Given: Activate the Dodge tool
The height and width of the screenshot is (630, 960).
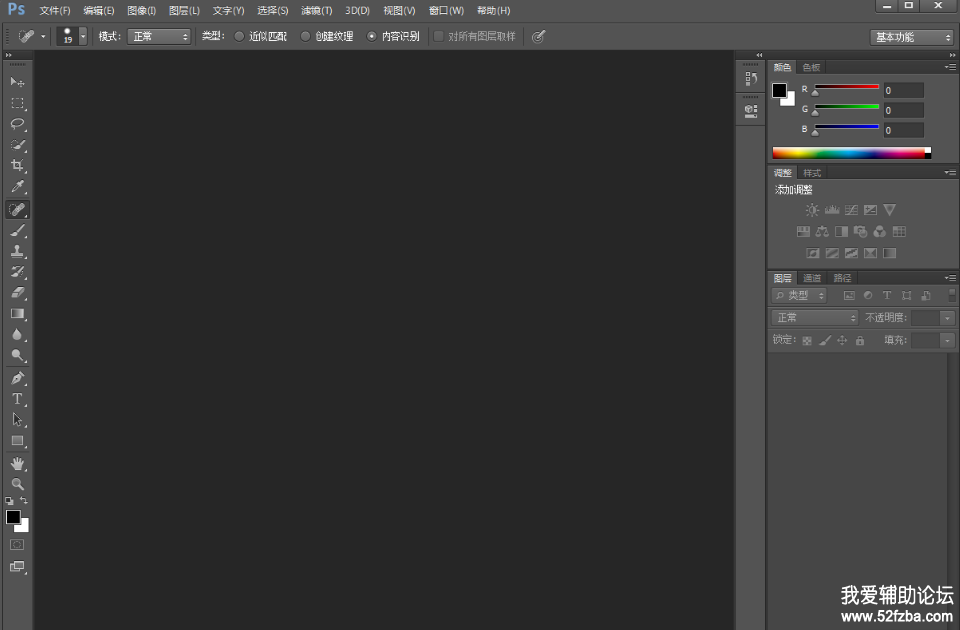Looking at the screenshot, I should [x=17, y=355].
